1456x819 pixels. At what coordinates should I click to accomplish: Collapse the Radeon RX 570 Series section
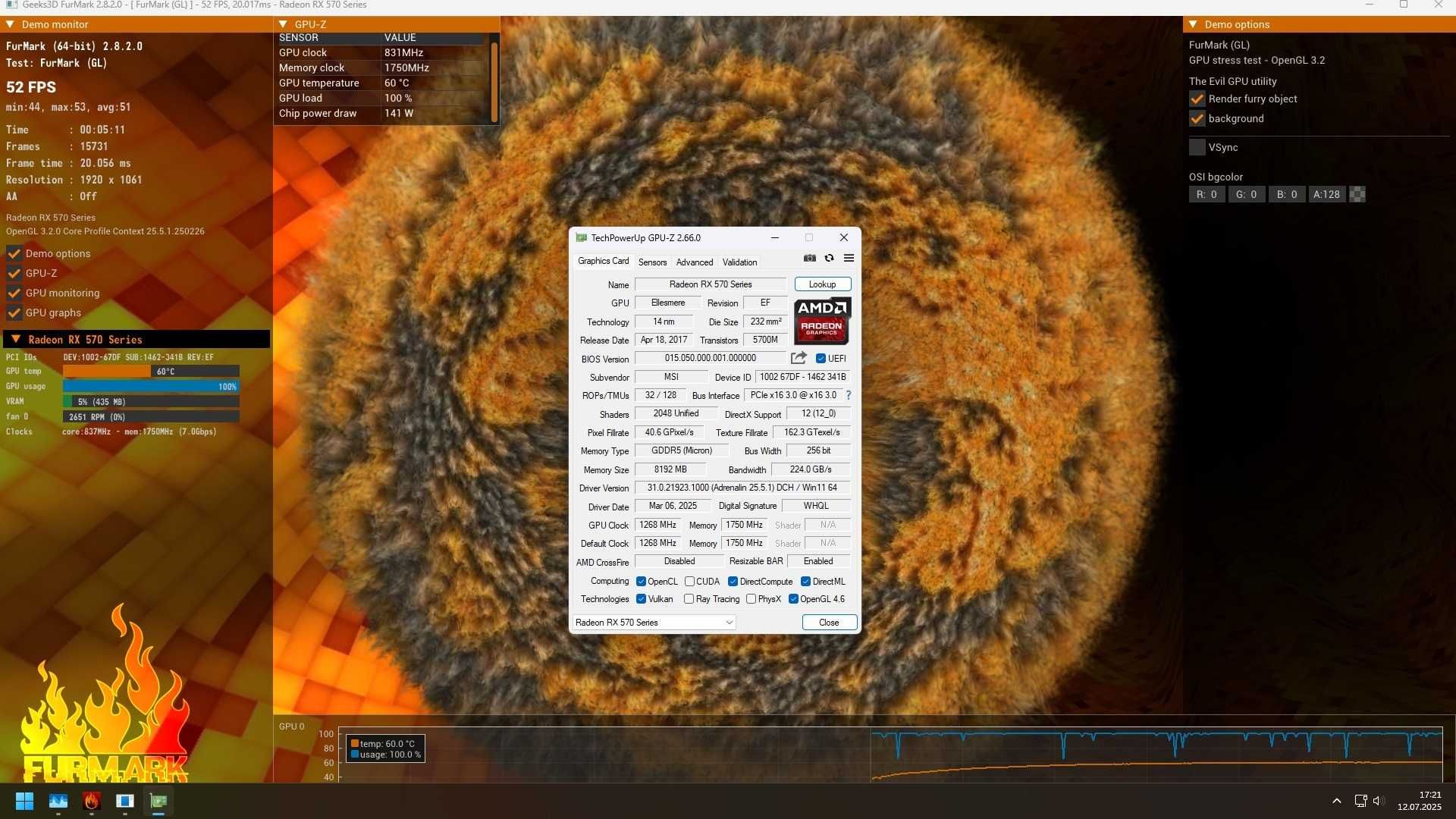coord(16,339)
